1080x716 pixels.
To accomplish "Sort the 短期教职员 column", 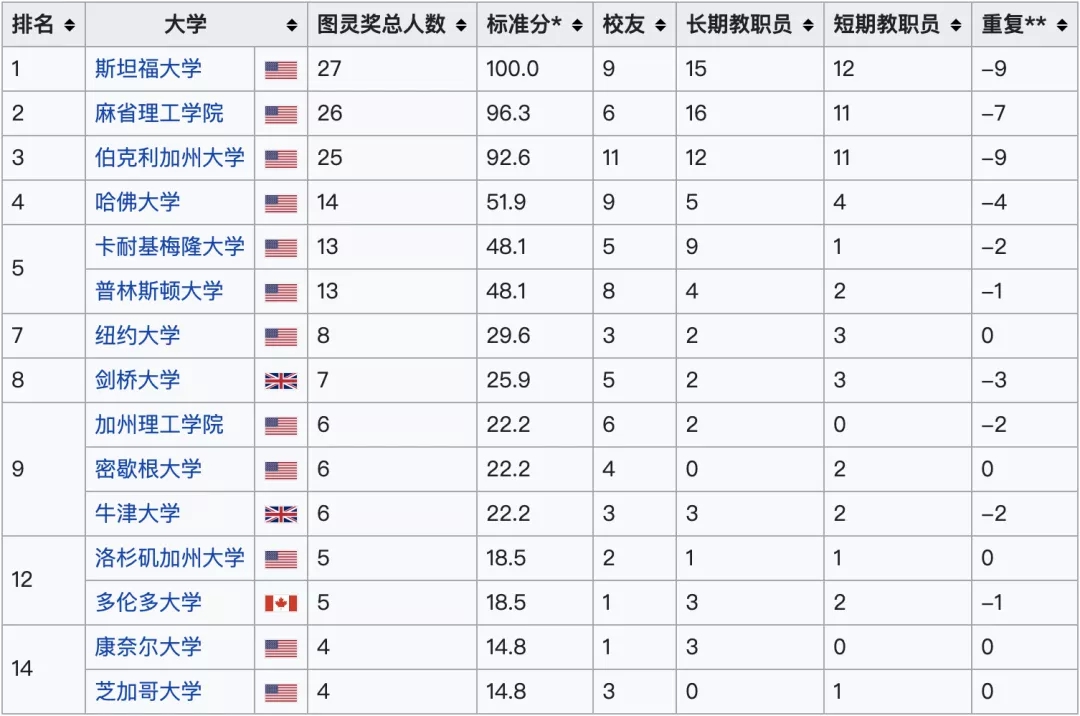I will [955, 25].
